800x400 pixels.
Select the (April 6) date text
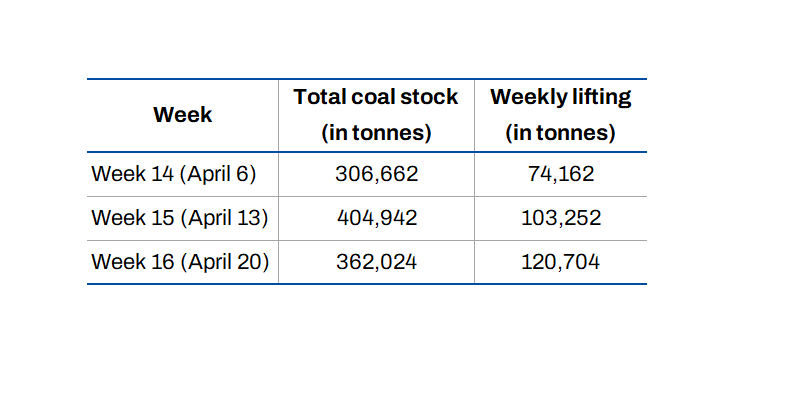point(218,174)
